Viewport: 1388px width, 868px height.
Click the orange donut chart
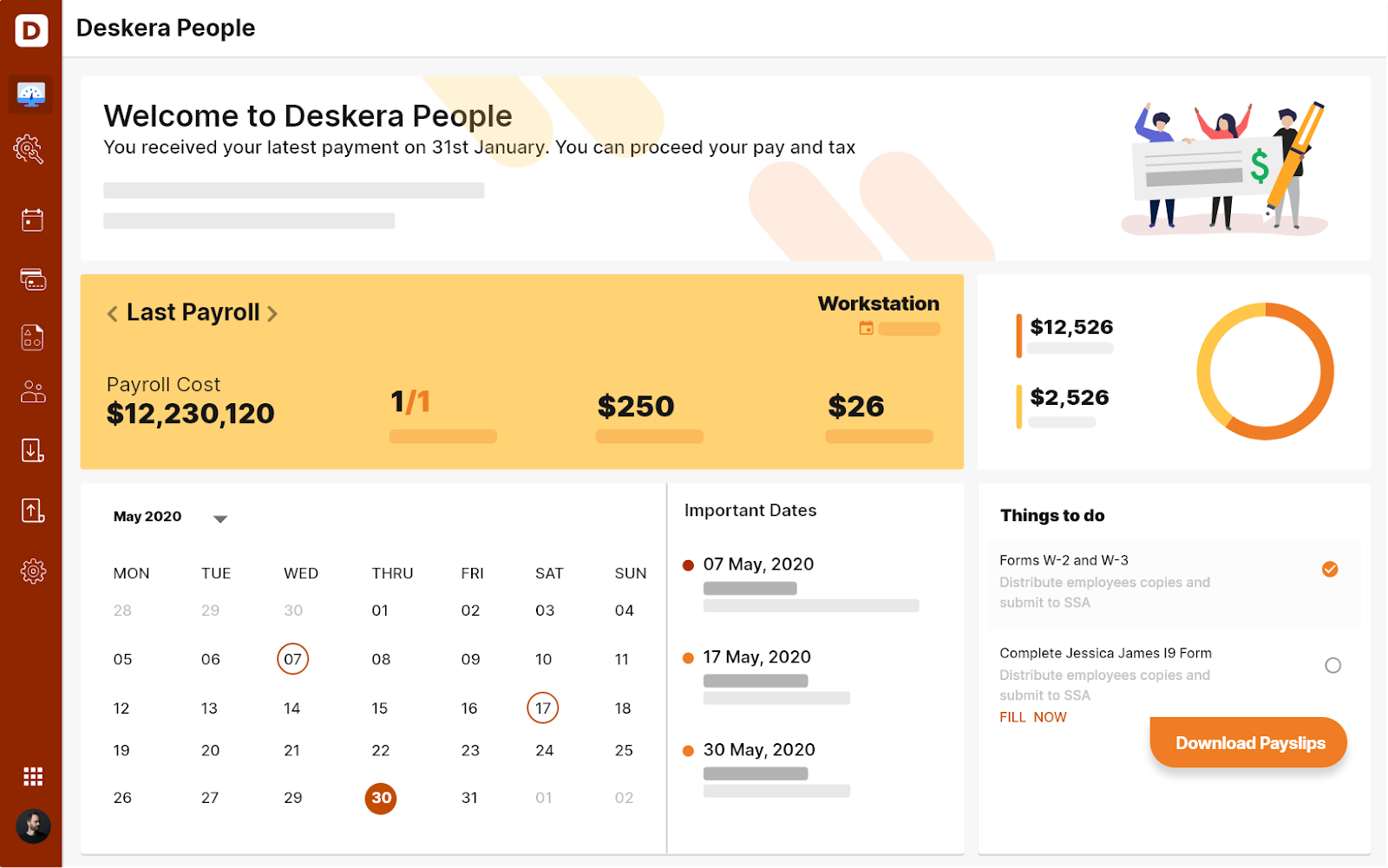coord(1265,371)
